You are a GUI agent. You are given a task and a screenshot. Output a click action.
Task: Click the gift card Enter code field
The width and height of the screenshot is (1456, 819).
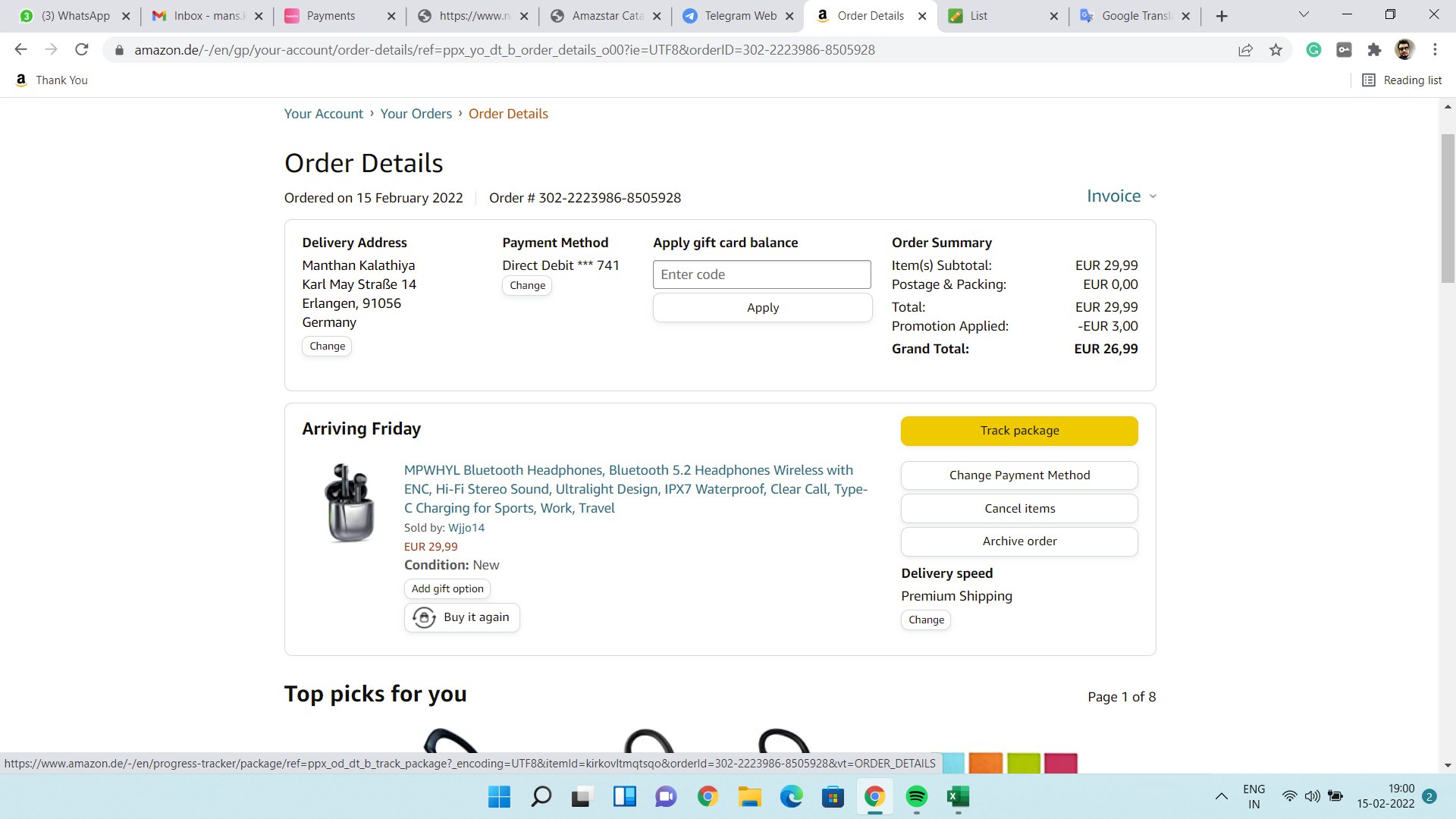click(761, 275)
